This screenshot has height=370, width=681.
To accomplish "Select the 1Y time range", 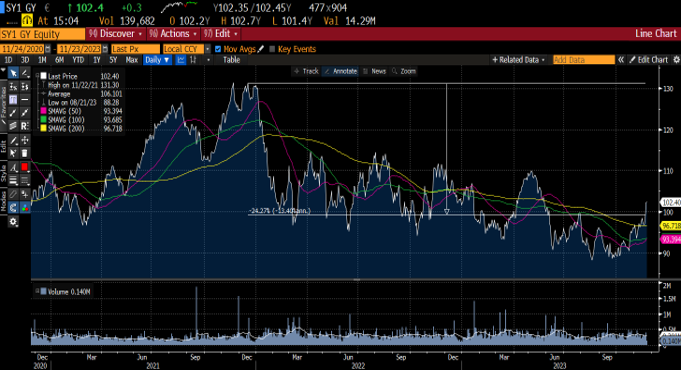I will coord(96,60).
